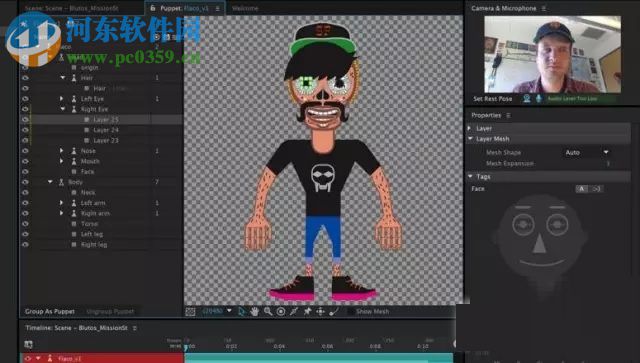Click puppet icon next to Nose

74,151
